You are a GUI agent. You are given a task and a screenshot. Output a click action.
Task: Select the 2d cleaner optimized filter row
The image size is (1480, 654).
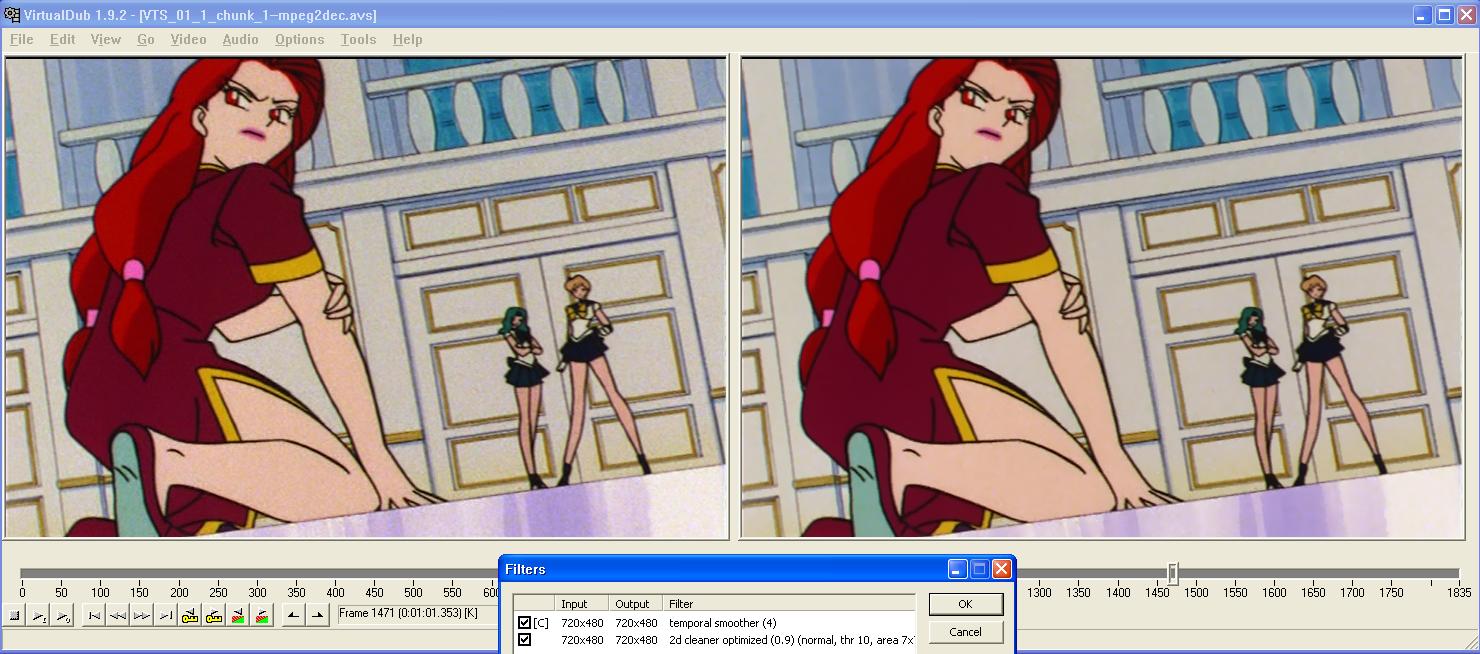pos(714,640)
